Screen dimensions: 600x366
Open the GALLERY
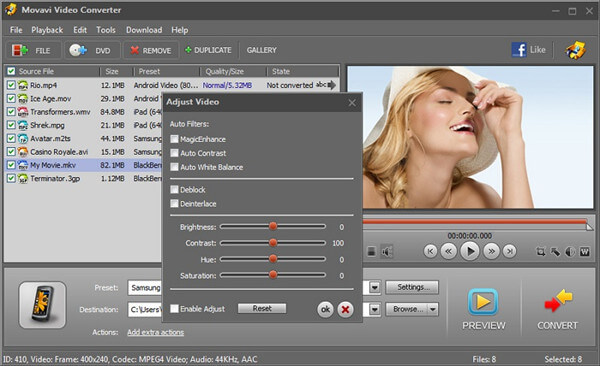click(261, 50)
